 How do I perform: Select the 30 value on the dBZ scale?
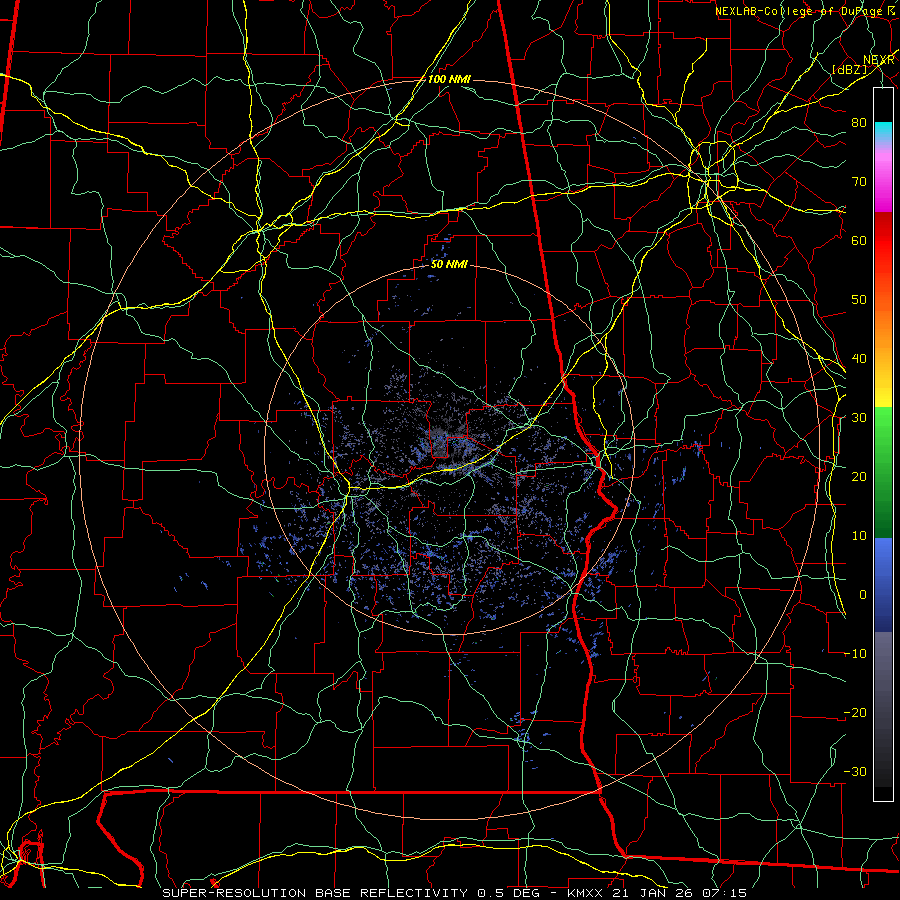tap(859, 417)
